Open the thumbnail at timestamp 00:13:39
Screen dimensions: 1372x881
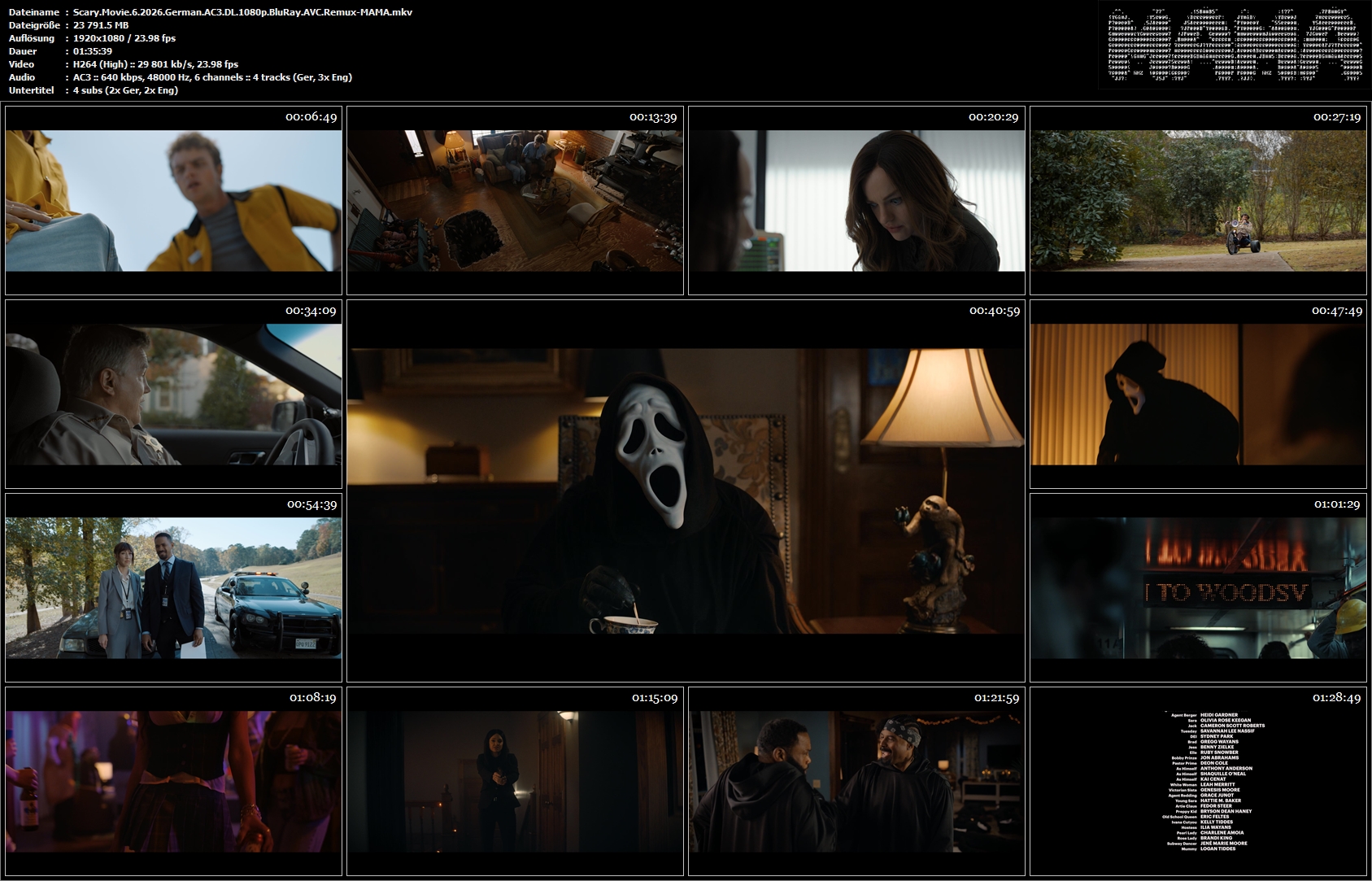click(515, 200)
